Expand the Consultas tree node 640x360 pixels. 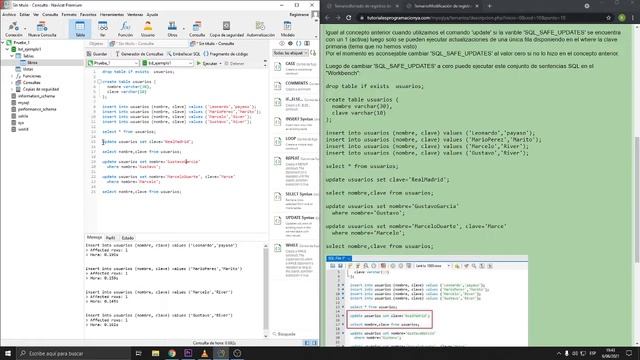12,82
